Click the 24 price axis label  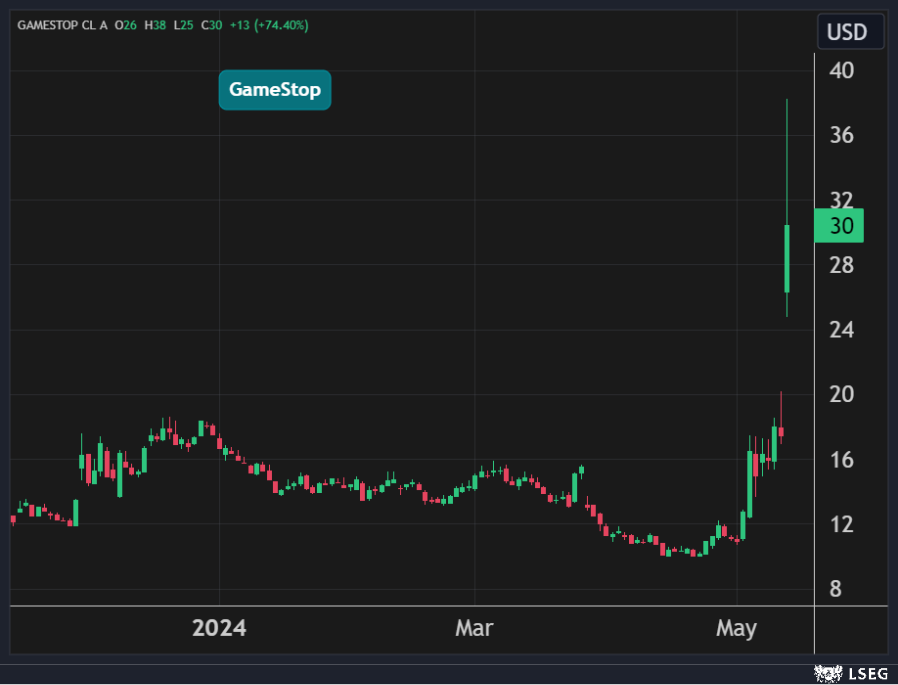click(x=841, y=330)
